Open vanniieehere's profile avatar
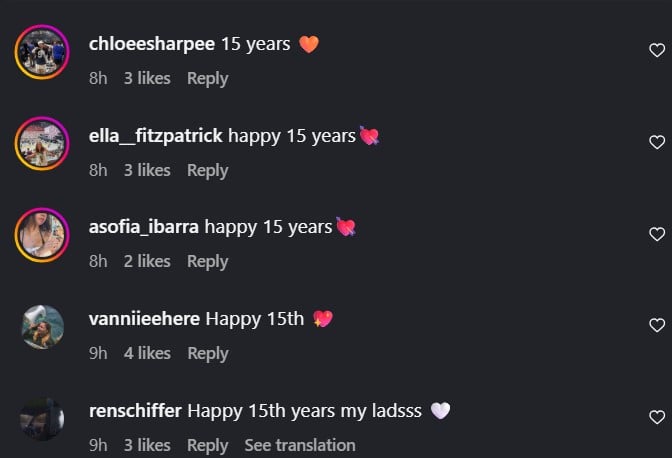Viewport: 672px width, 458px height. pyautogui.click(x=42, y=327)
